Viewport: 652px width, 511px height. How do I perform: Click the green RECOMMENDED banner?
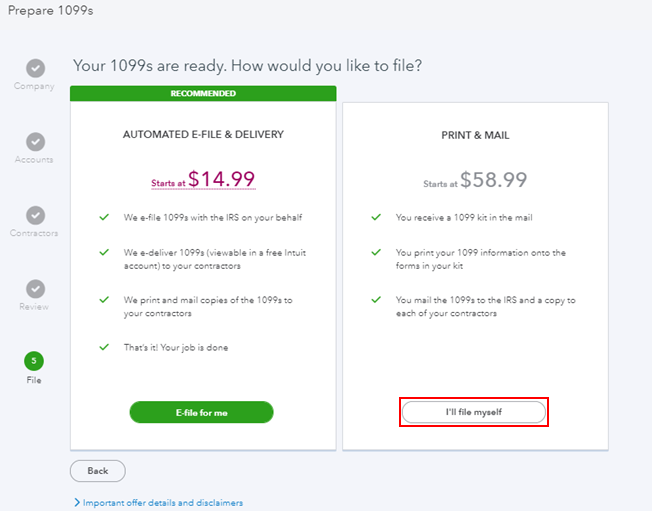click(x=203, y=94)
